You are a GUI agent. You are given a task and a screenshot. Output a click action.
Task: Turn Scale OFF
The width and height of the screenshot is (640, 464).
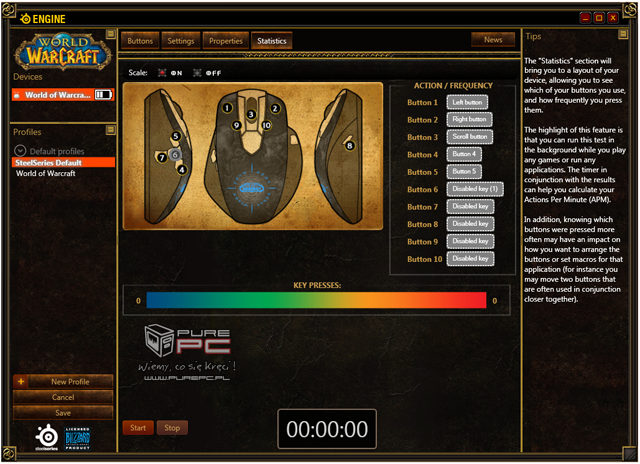pyautogui.click(x=197, y=73)
